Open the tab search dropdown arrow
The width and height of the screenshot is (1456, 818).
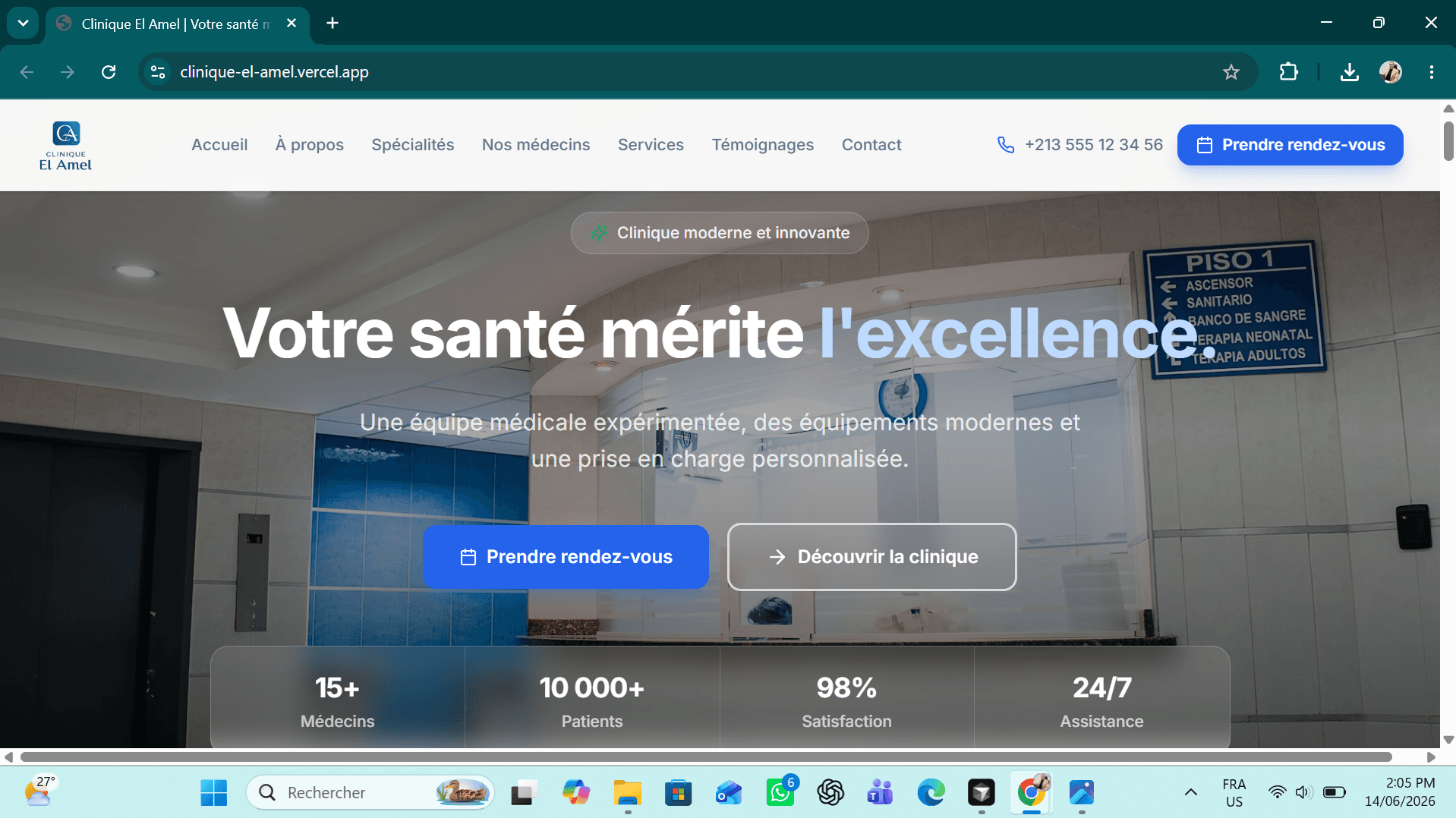23,24
